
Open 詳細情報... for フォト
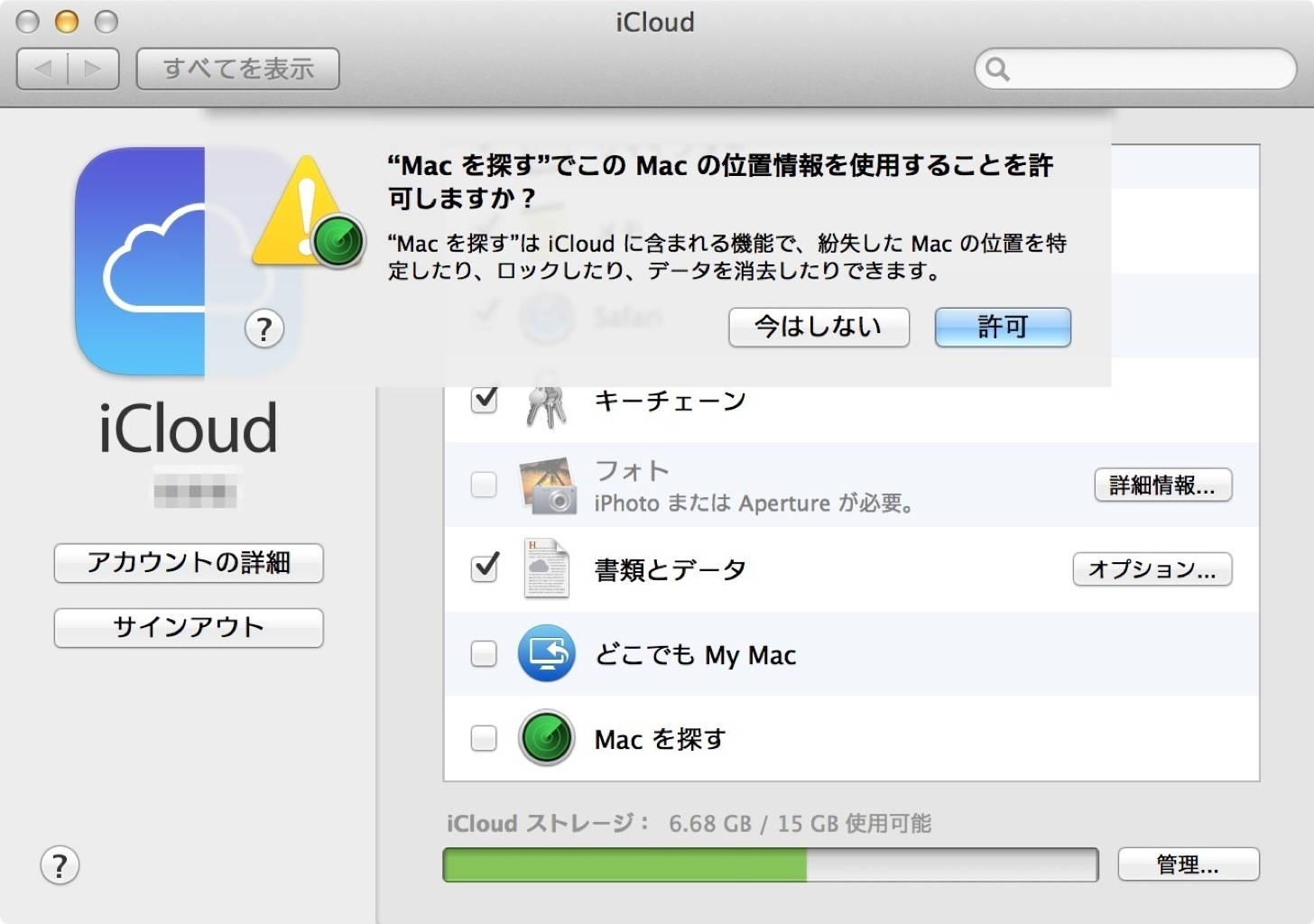click(x=1162, y=485)
